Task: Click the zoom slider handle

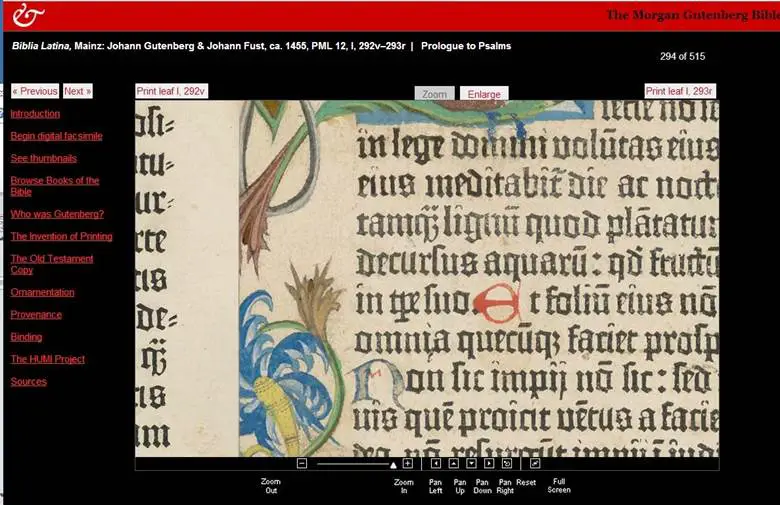Action: [393, 465]
